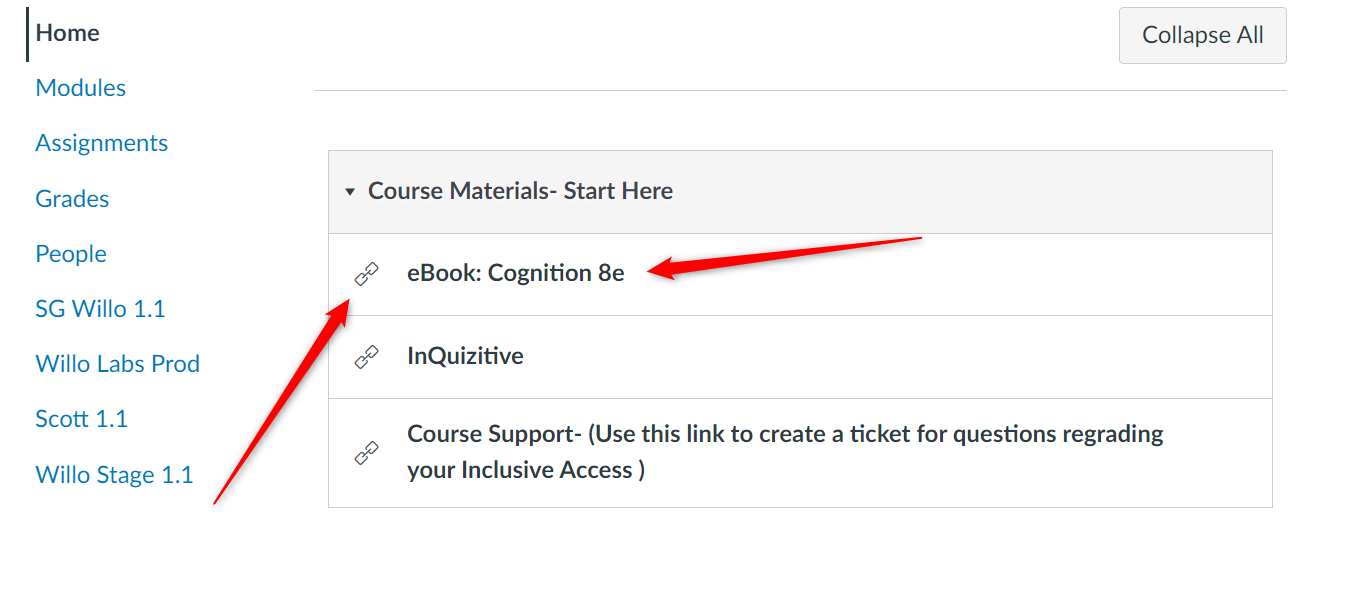The width and height of the screenshot is (1346, 602).
Task: Collapse the Course Materials module using its triangle
Action: (x=350, y=191)
